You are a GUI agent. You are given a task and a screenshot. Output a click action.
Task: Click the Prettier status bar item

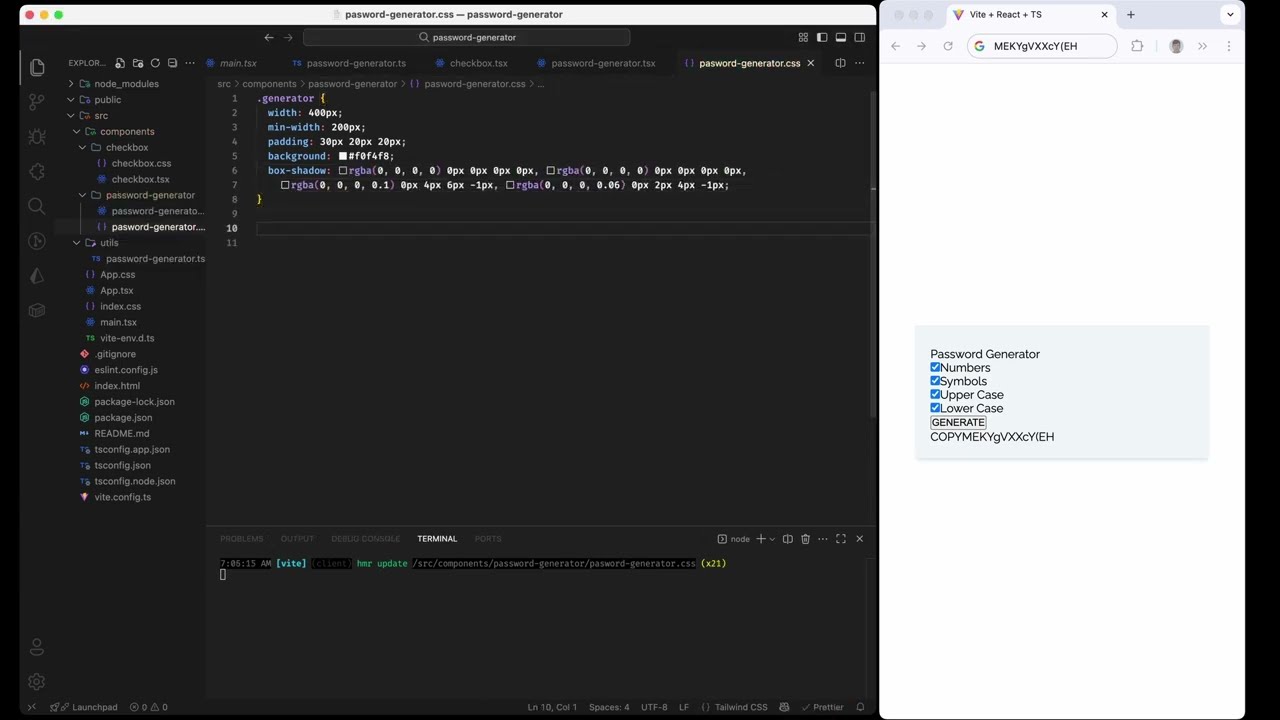click(822, 707)
